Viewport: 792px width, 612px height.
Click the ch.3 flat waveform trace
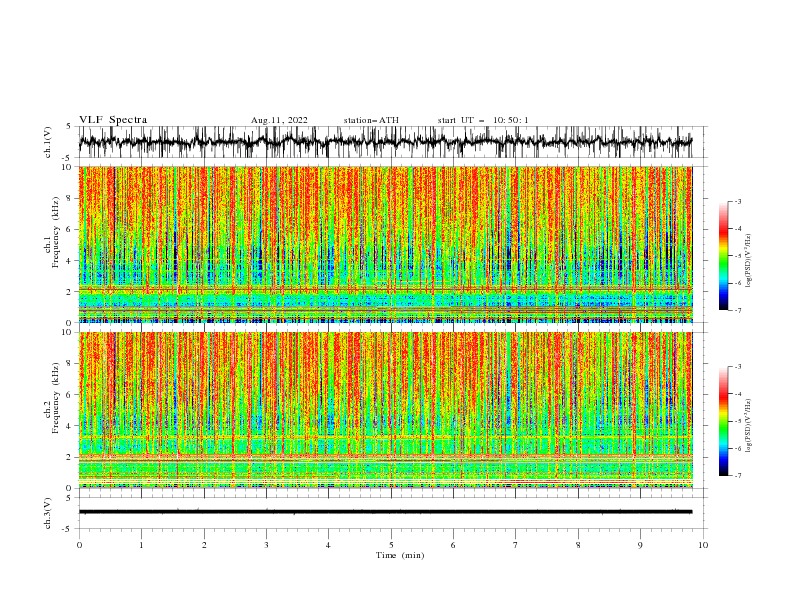coord(385,512)
